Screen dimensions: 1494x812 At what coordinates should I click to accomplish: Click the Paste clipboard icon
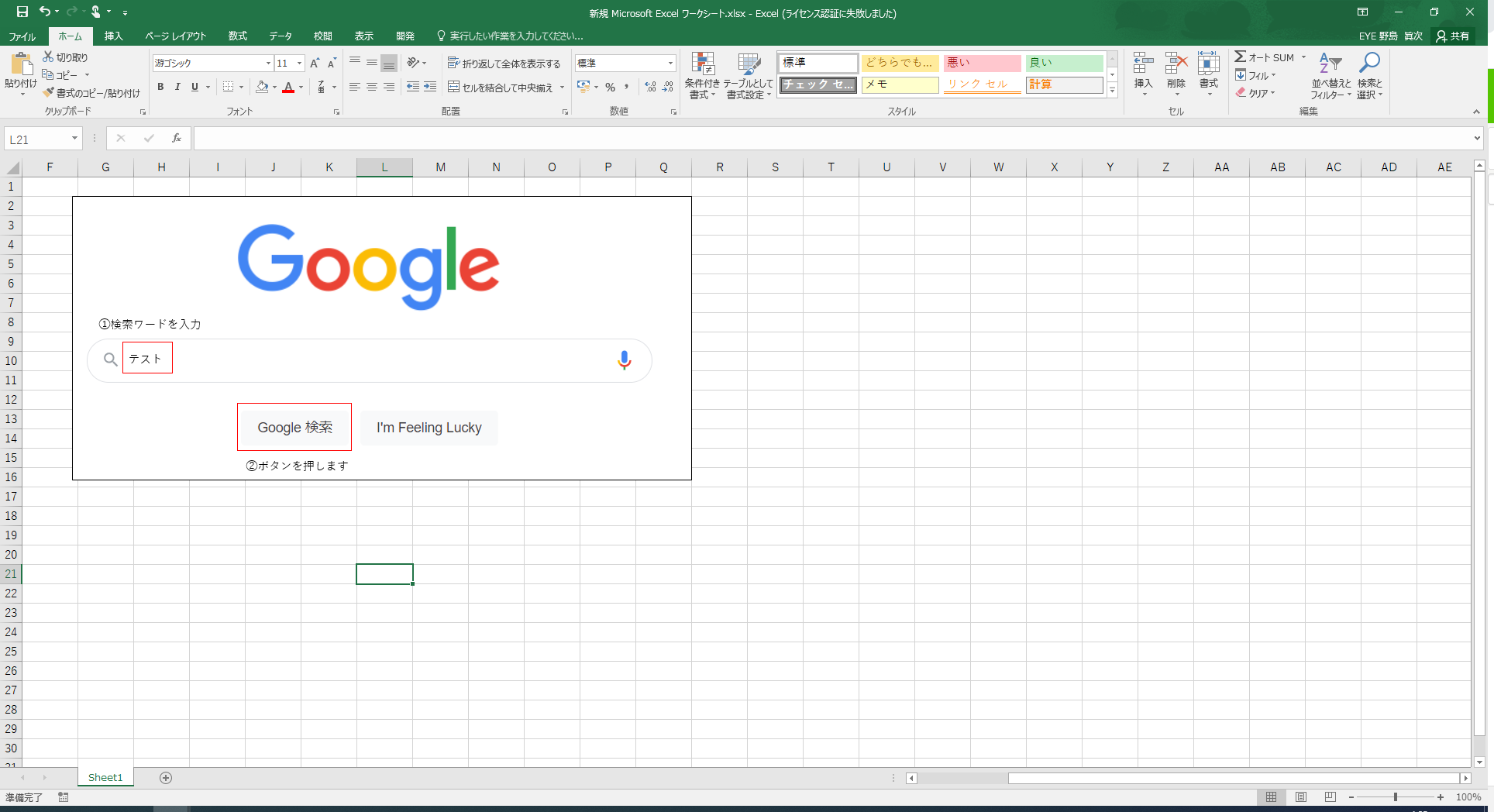tap(21, 64)
